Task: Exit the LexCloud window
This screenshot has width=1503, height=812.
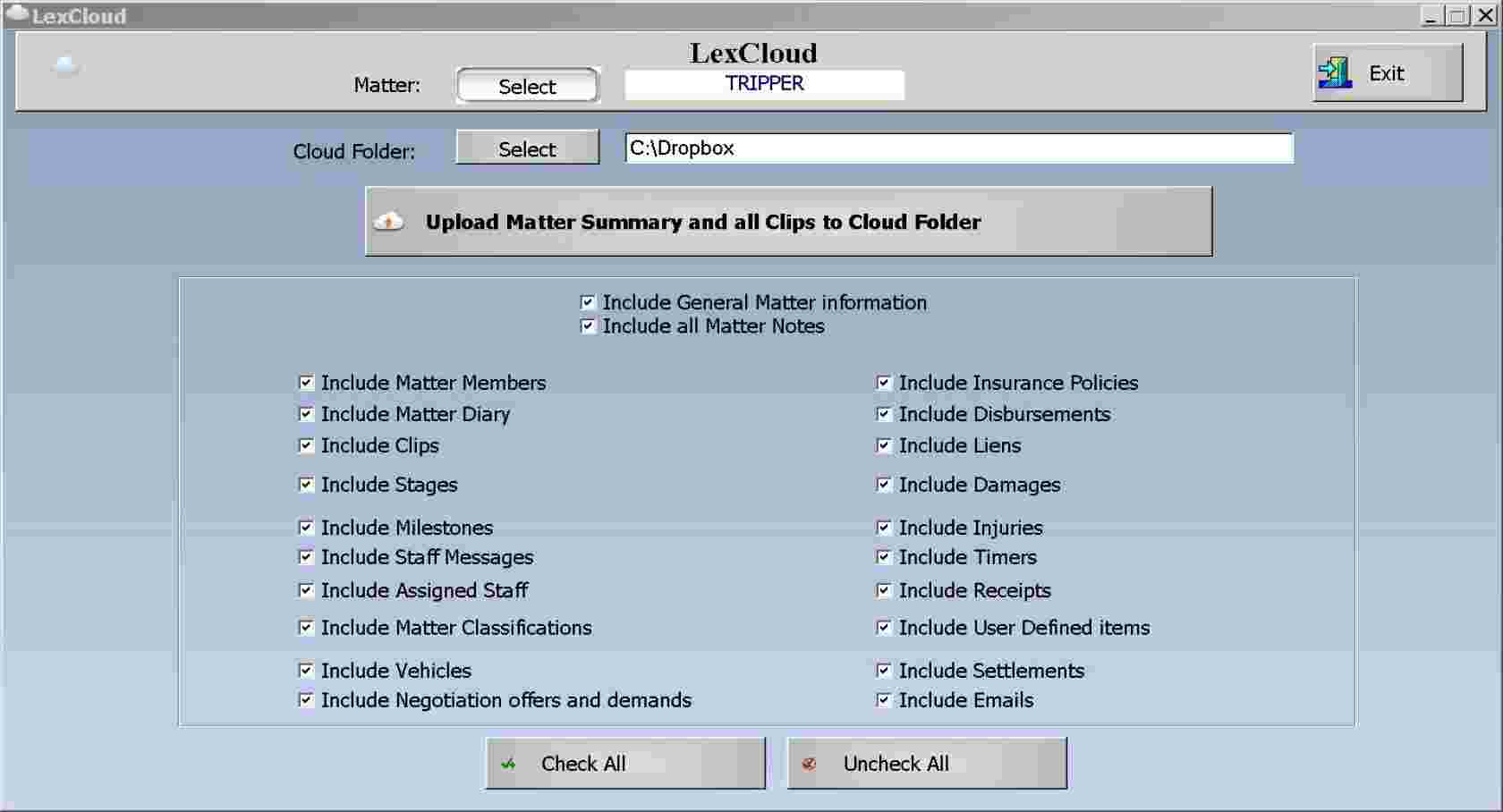Action: click(1387, 72)
